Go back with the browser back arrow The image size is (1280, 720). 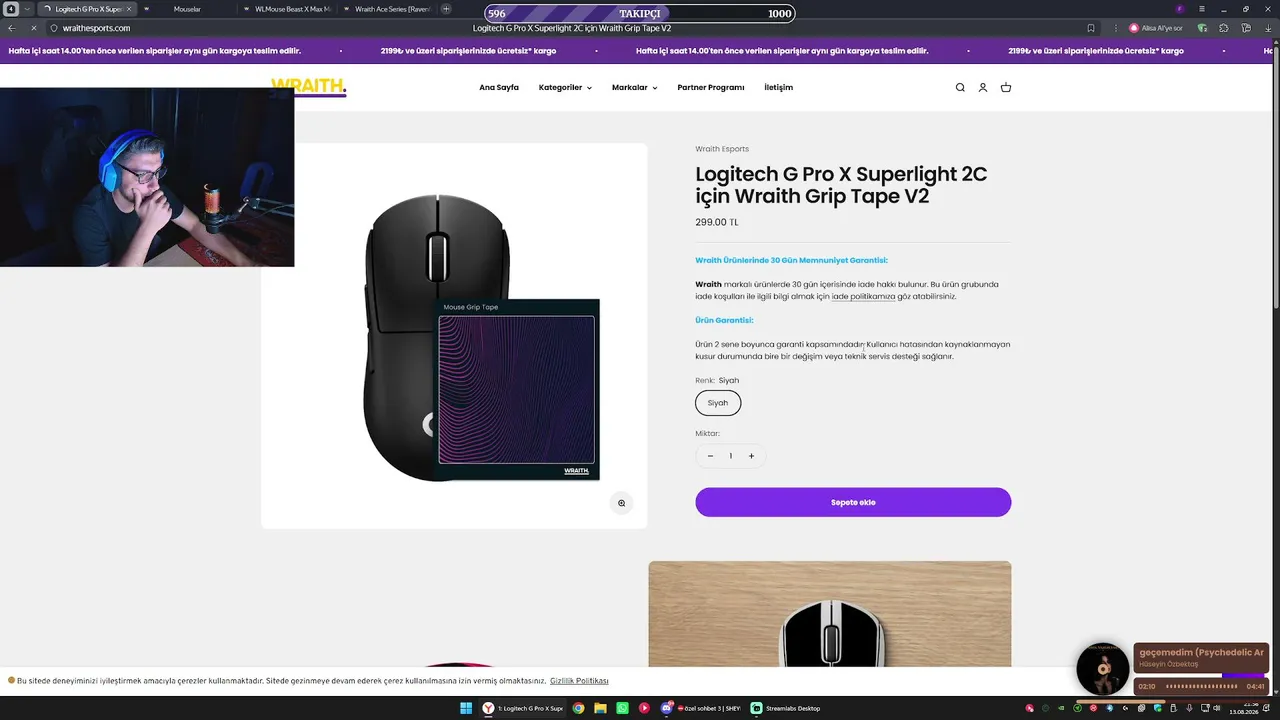tap(12, 28)
